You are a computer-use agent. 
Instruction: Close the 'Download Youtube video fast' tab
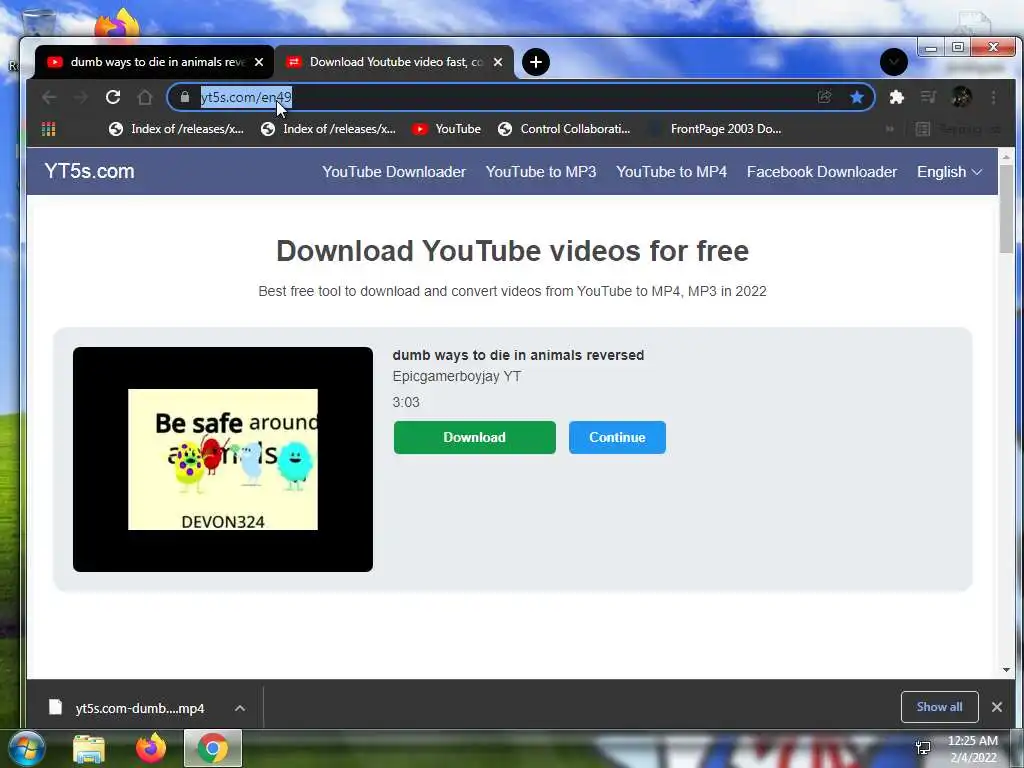pos(498,62)
